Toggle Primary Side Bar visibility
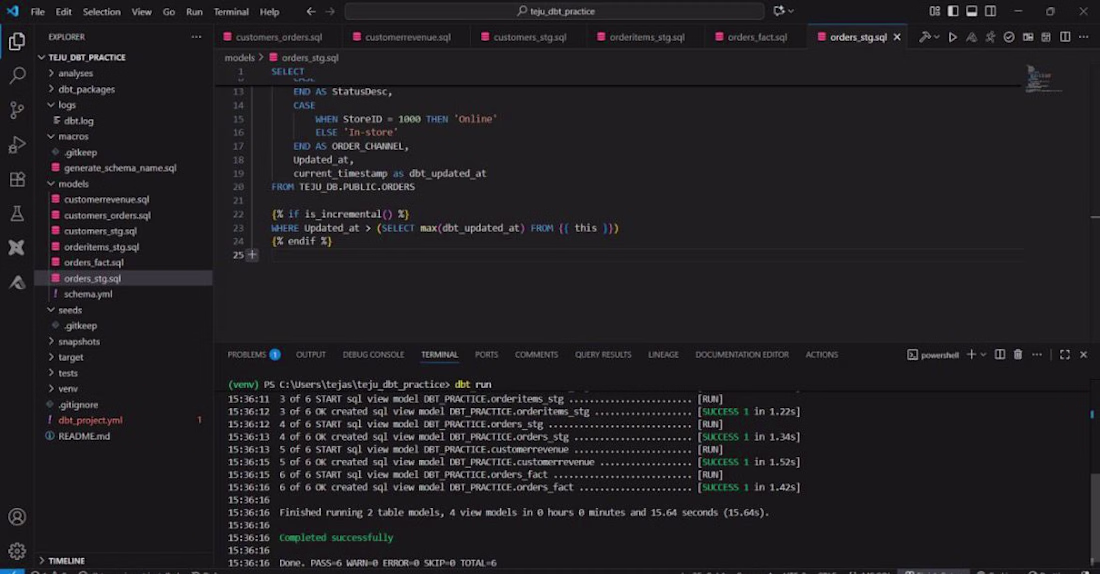Viewport: 1100px width, 574px height. click(x=953, y=11)
